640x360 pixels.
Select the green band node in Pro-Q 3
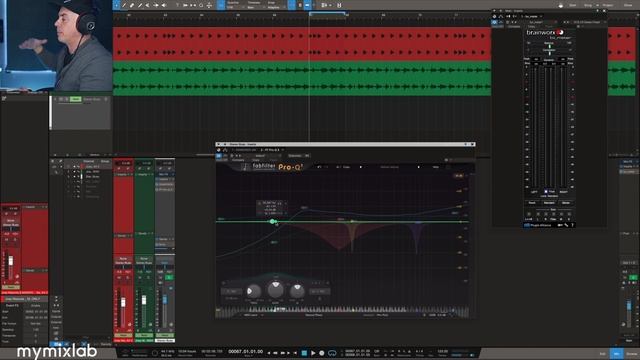click(x=272, y=221)
